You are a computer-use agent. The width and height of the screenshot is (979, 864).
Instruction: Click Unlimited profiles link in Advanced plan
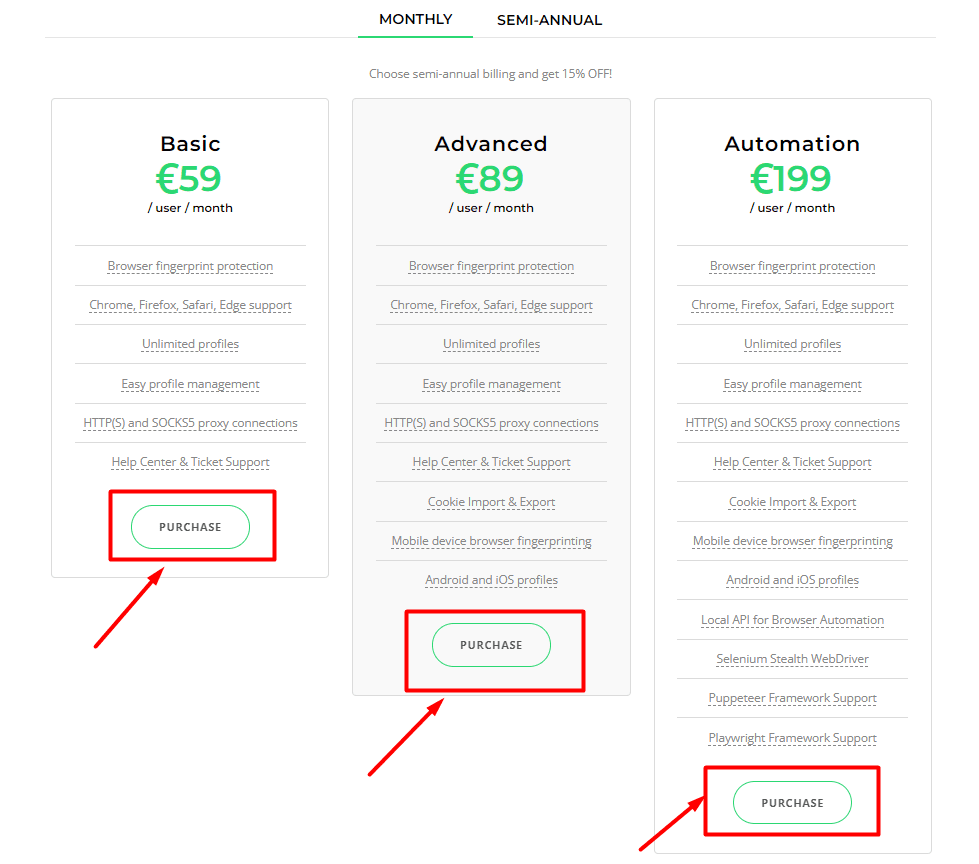point(491,344)
